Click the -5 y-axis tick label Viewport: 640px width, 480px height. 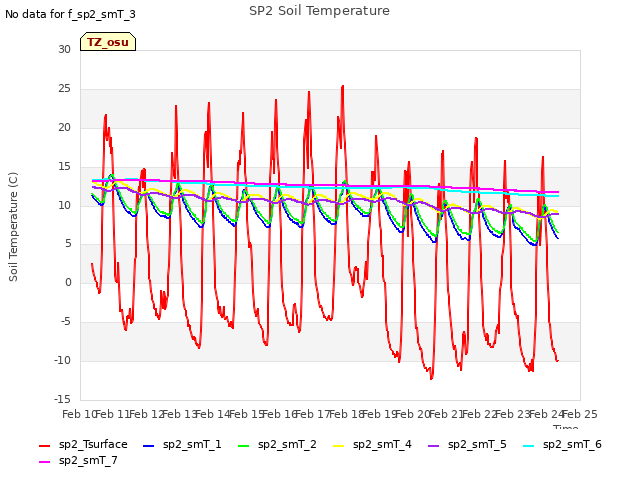point(65,322)
